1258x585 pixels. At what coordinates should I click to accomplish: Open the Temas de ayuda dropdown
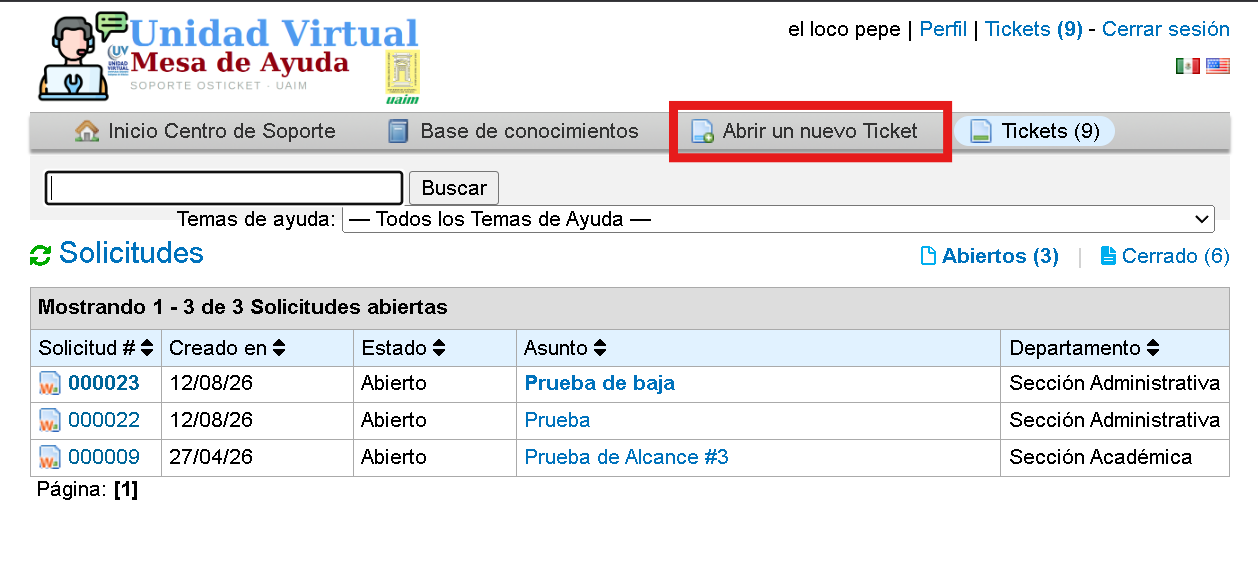point(778,219)
